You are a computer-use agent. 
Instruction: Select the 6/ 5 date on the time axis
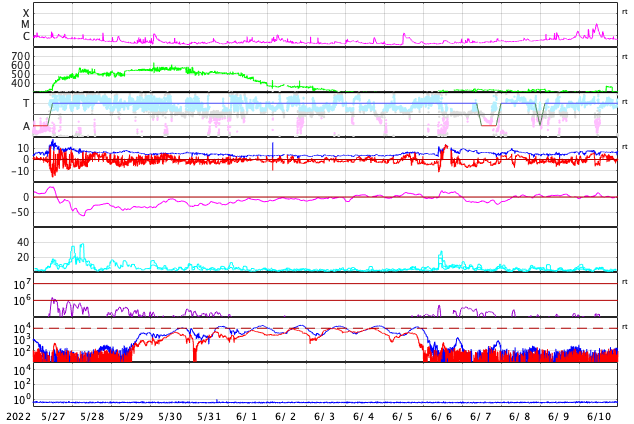pyautogui.click(x=403, y=416)
